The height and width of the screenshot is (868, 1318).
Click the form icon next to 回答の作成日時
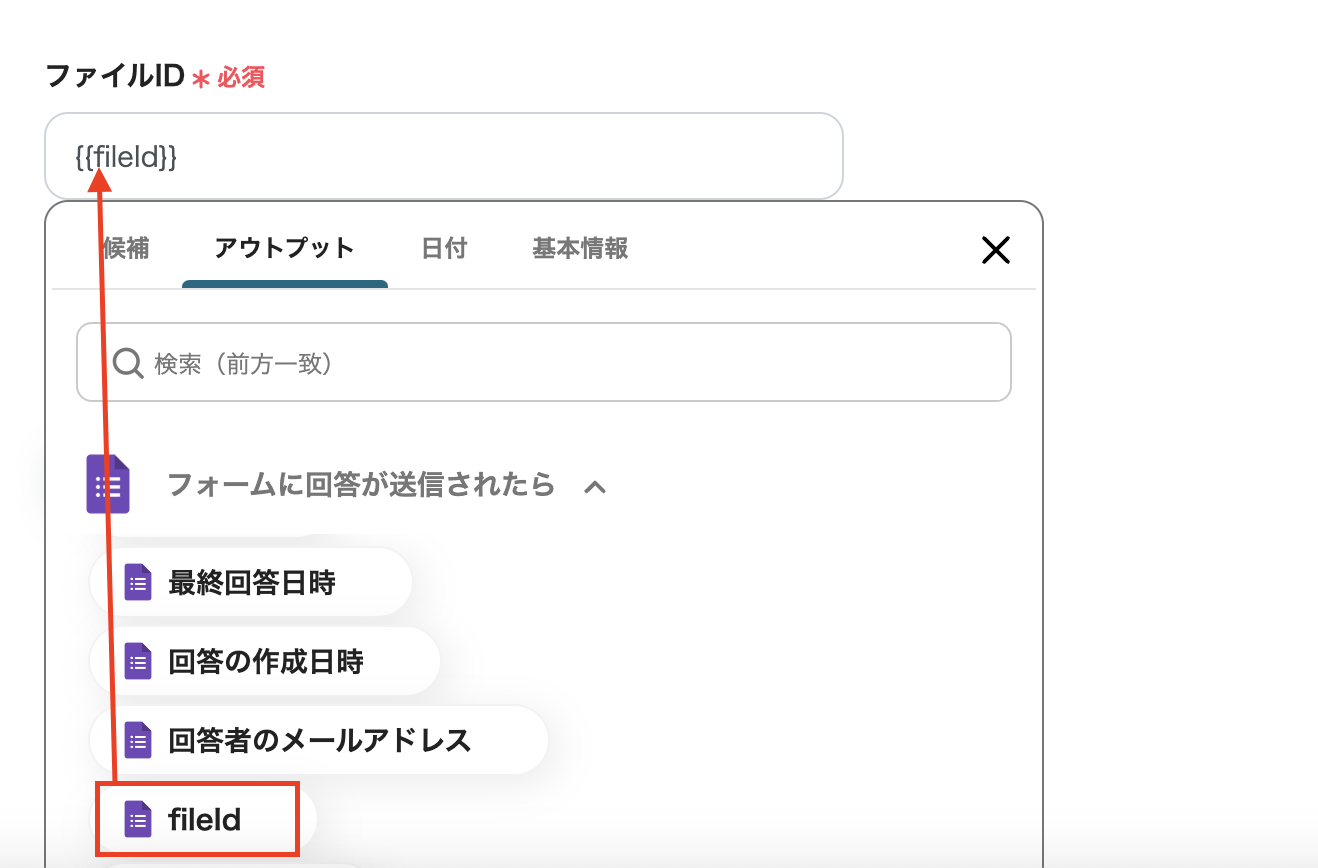point(137,661)
